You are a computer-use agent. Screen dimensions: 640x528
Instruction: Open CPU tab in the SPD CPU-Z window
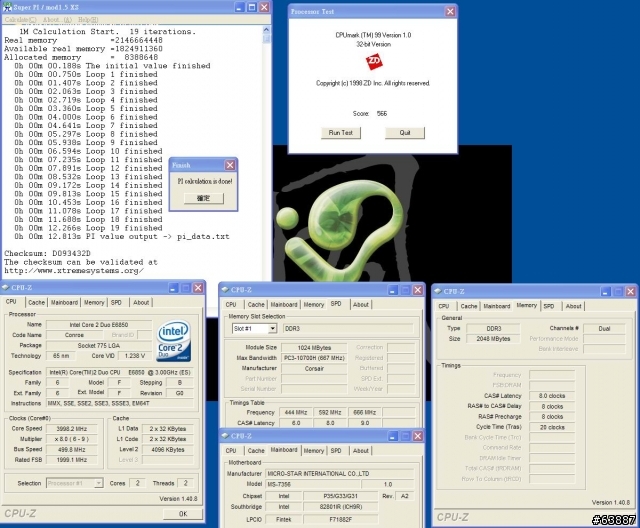231,304
